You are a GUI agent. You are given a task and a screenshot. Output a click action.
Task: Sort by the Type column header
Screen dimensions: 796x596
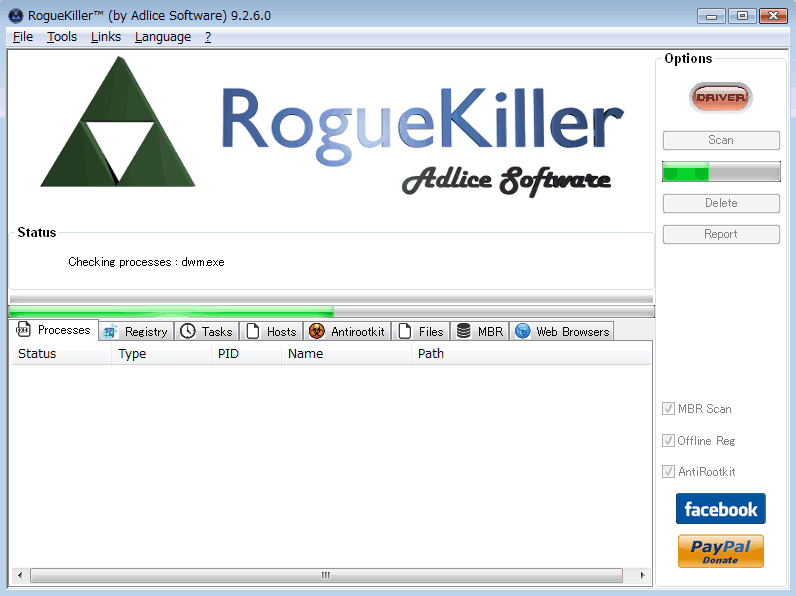(161, 354)
